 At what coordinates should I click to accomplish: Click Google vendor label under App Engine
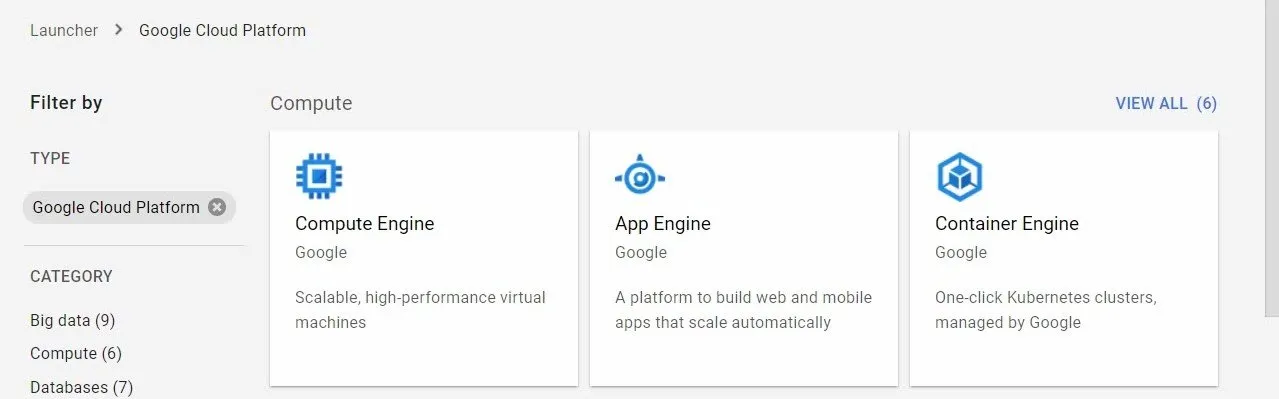[x=641, y=252]
